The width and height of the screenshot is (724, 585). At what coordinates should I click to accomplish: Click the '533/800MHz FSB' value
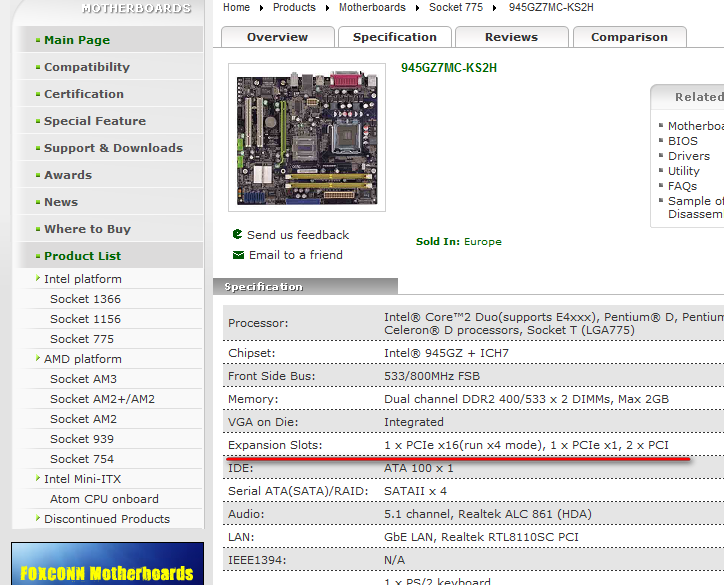pos(432,376)
